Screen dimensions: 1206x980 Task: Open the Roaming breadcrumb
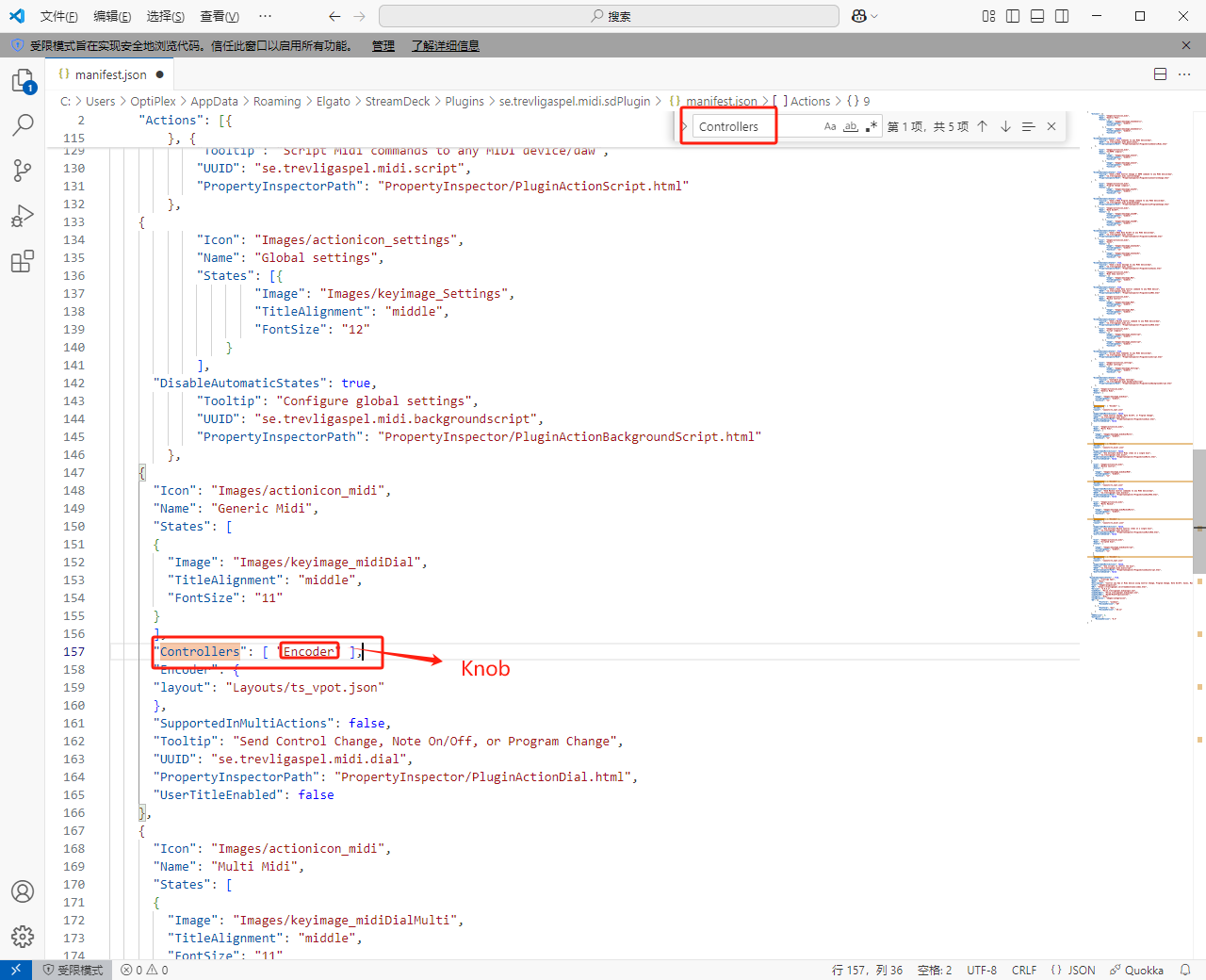[277, 101]
